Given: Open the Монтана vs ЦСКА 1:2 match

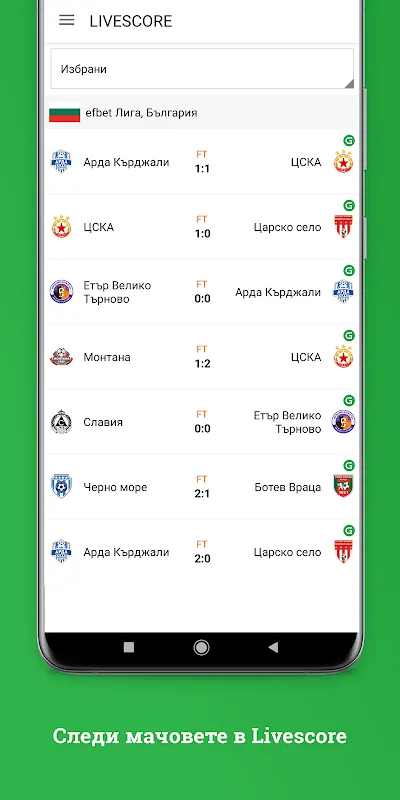Looking at the screenshot, I should point(202,357).
